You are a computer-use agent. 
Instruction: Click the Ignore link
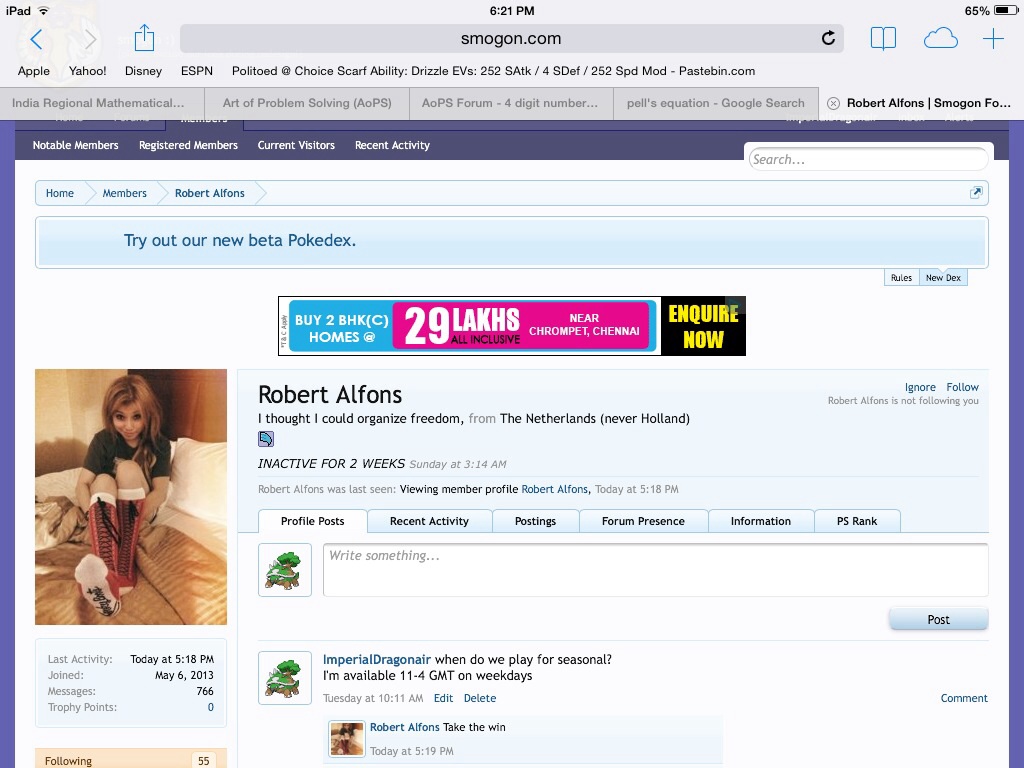click(x=920, y=387)
